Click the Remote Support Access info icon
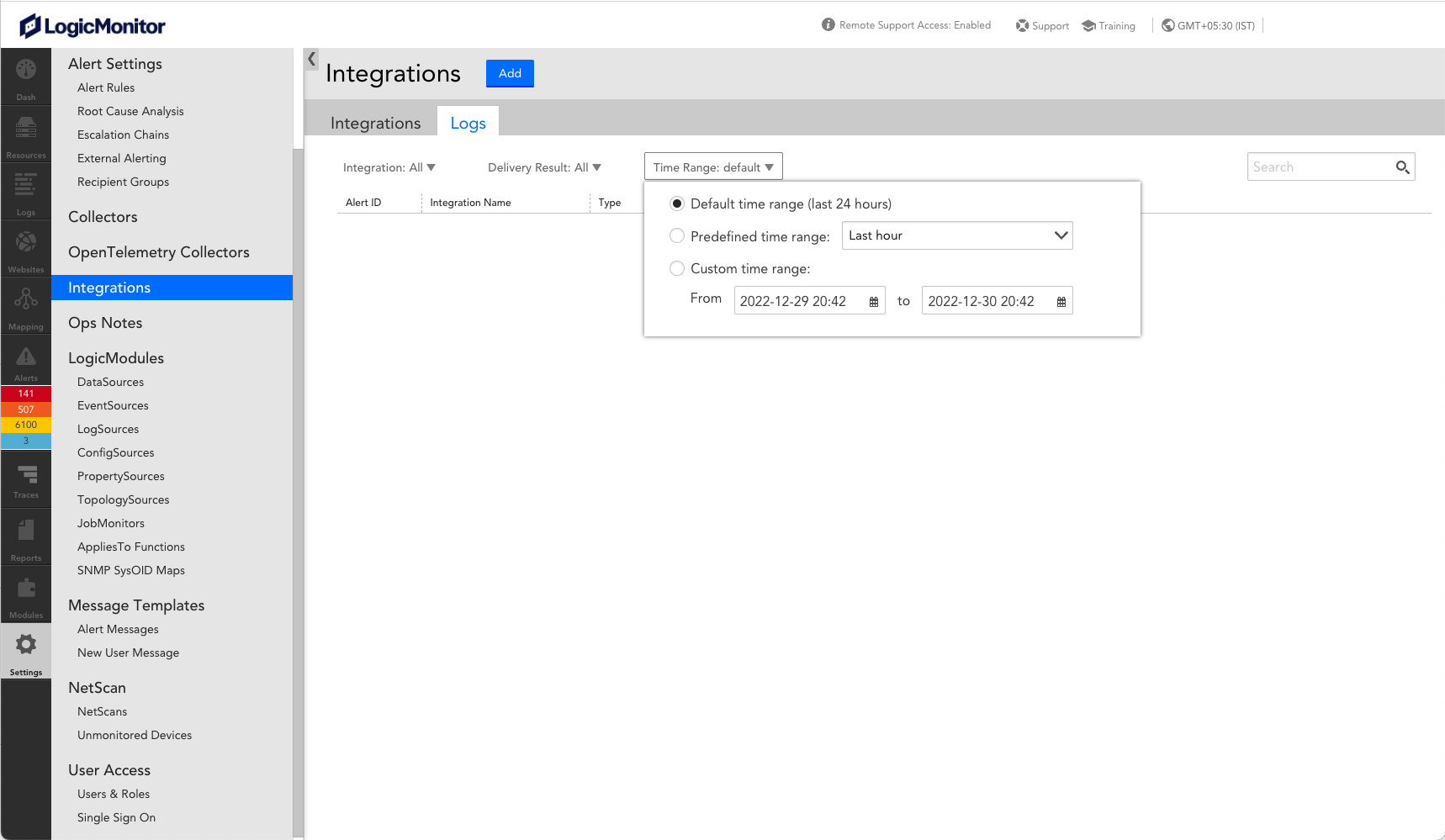This screenshot has height=840, width=1445. click(x=828, y=25)
